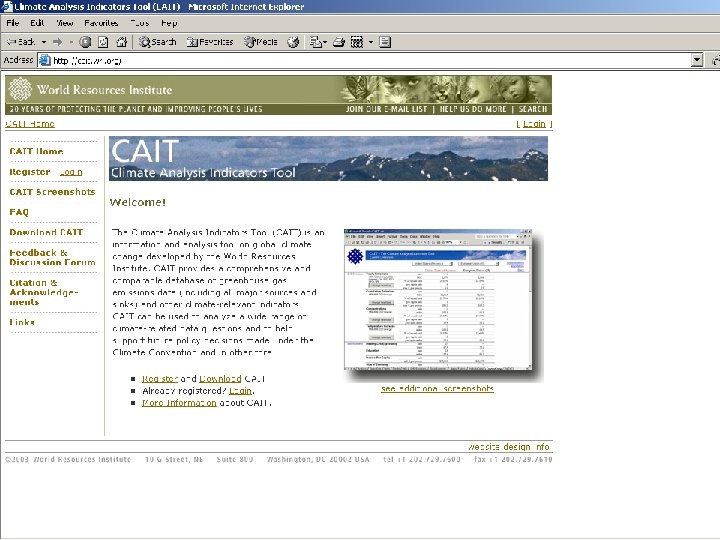
Task: Click the Mail icon in toolbar
Action: (315, 42)
